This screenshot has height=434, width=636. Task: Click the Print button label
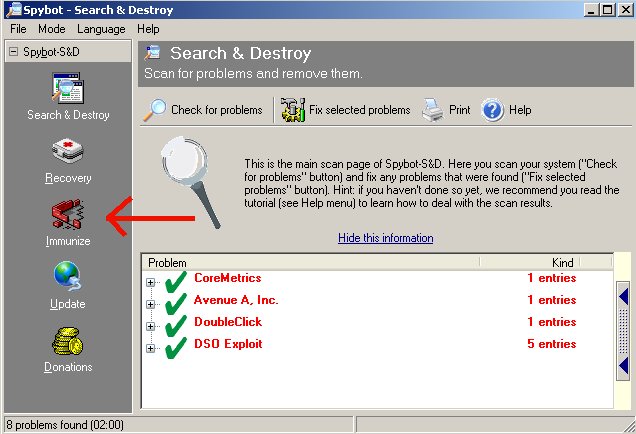[460, 110]
